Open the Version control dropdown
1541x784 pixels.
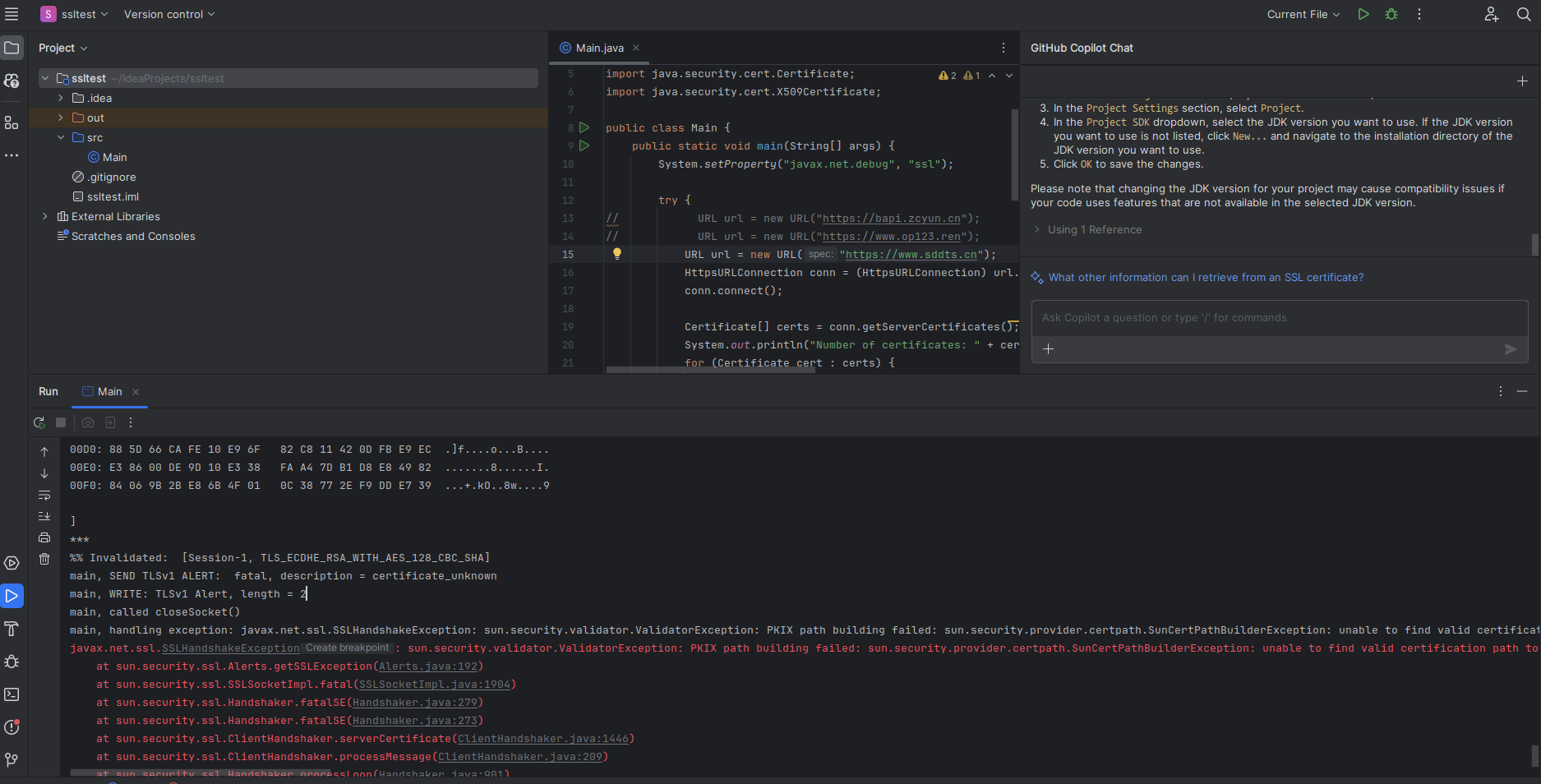pos(169,14)
